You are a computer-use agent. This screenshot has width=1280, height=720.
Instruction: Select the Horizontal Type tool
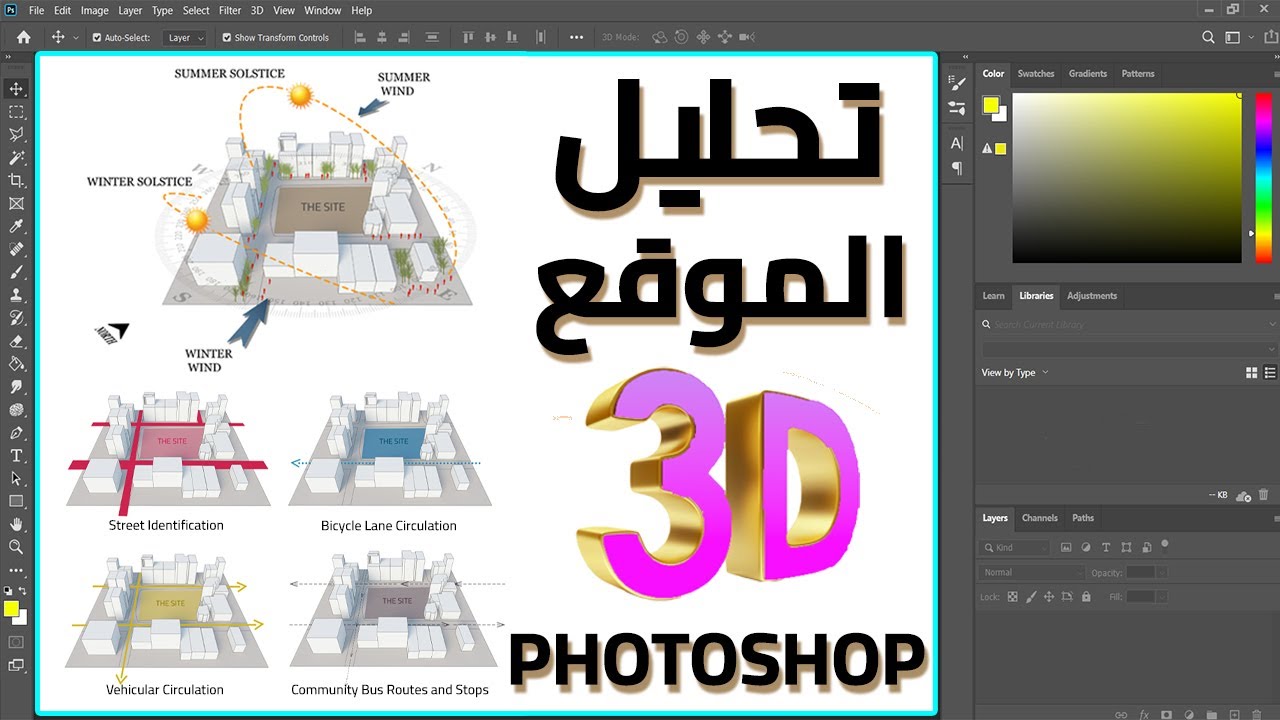pos(16,456)
